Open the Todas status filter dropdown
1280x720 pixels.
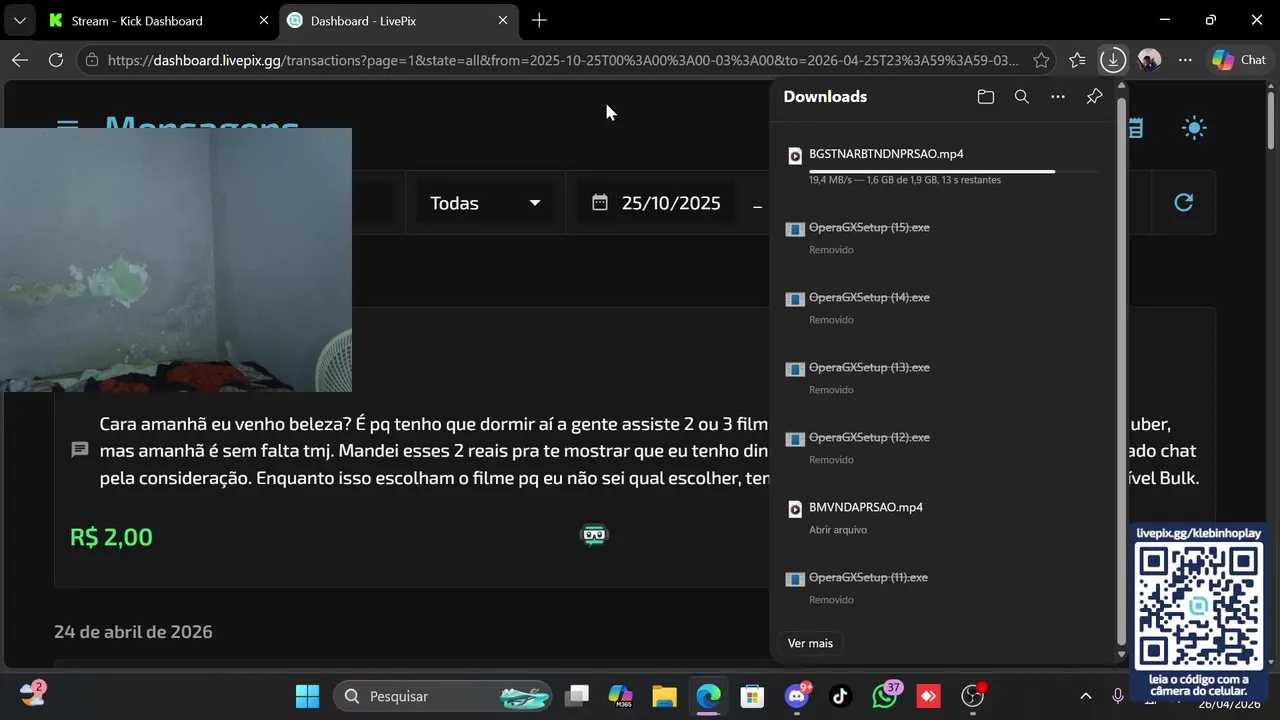click(x=485, y=203)
